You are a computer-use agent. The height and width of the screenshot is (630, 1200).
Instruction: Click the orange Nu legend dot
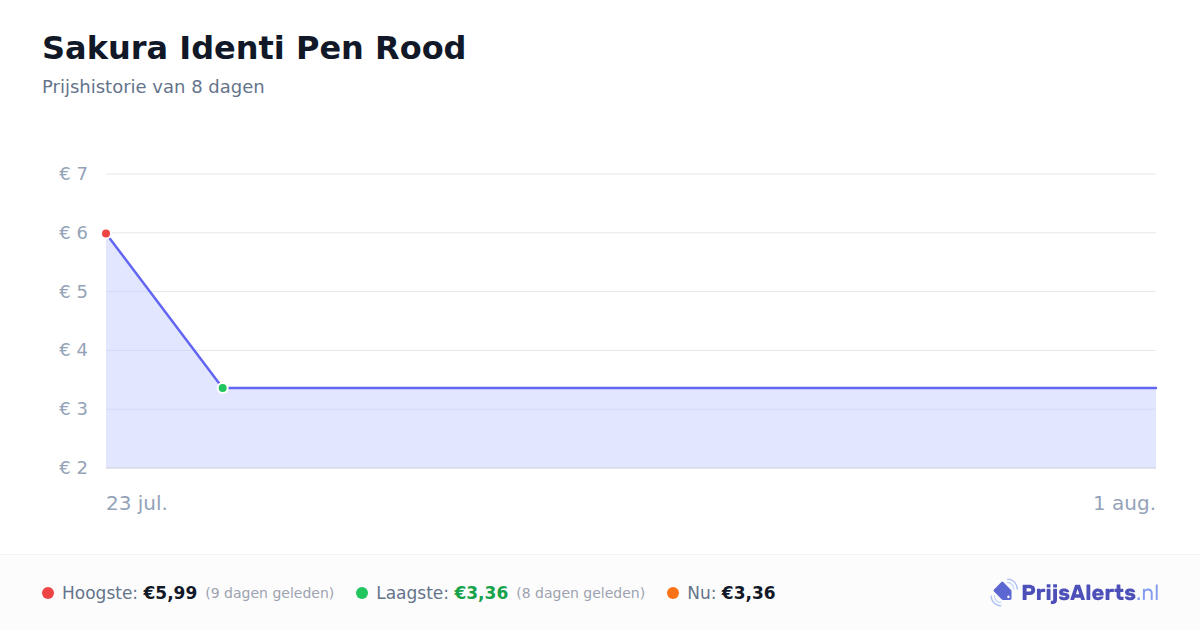pyautogui.click(x=673, y=593)
